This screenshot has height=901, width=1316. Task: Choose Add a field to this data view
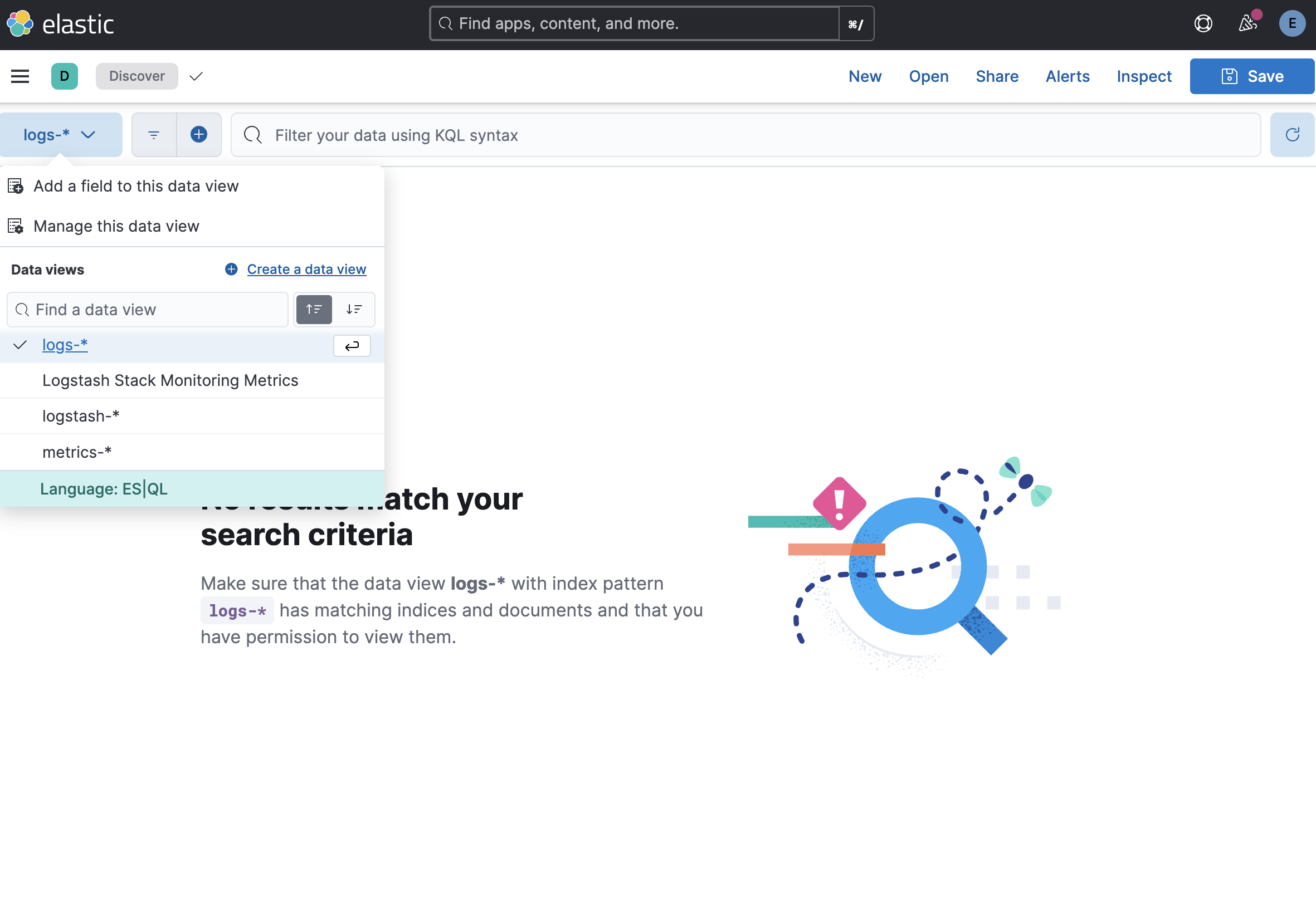pos(136,186)
